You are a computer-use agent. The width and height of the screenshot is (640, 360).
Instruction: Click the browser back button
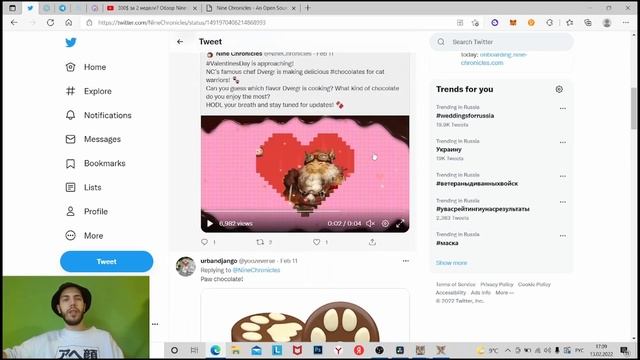coord(14,22)
